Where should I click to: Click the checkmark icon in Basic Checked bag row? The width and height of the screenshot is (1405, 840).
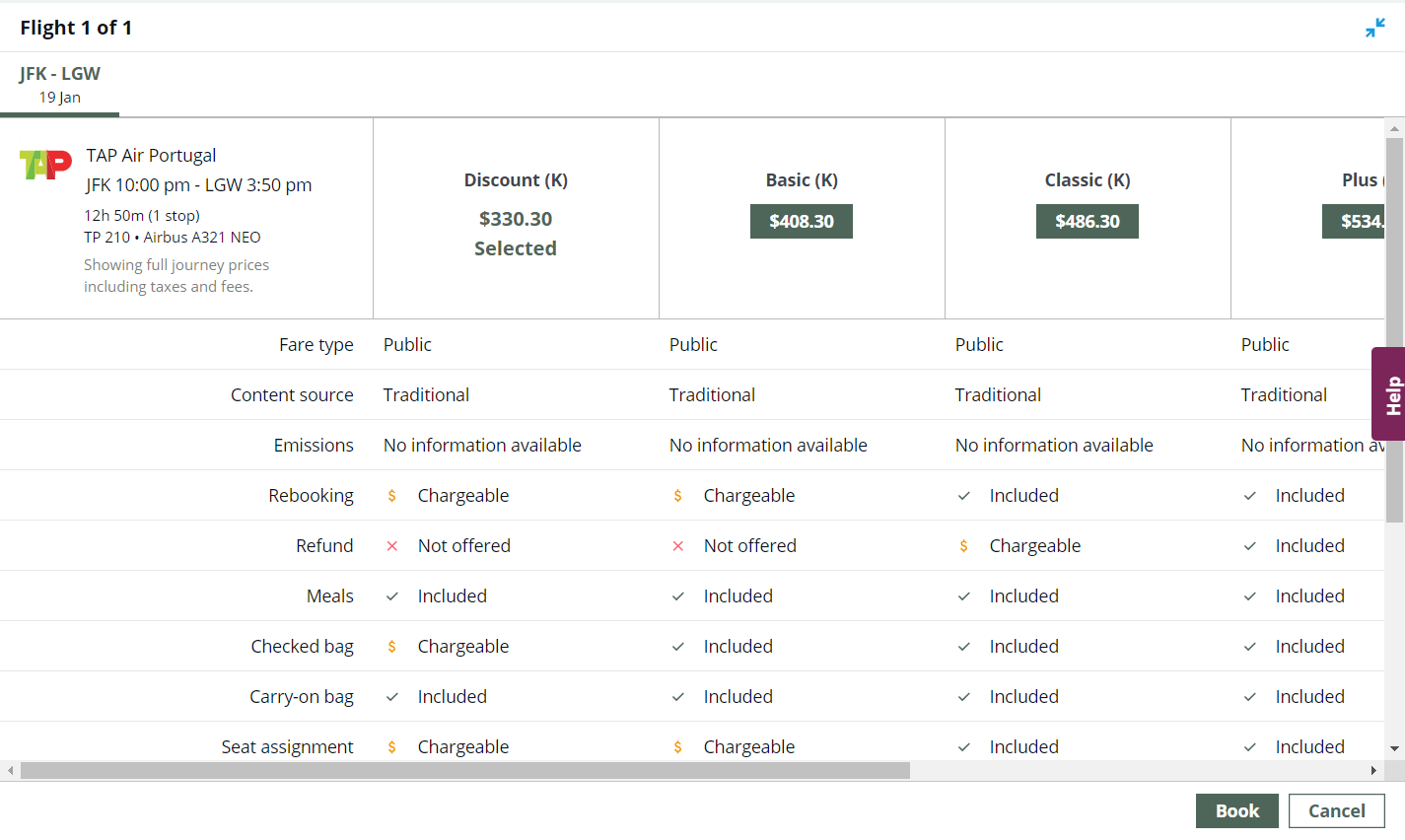(677, 647)
